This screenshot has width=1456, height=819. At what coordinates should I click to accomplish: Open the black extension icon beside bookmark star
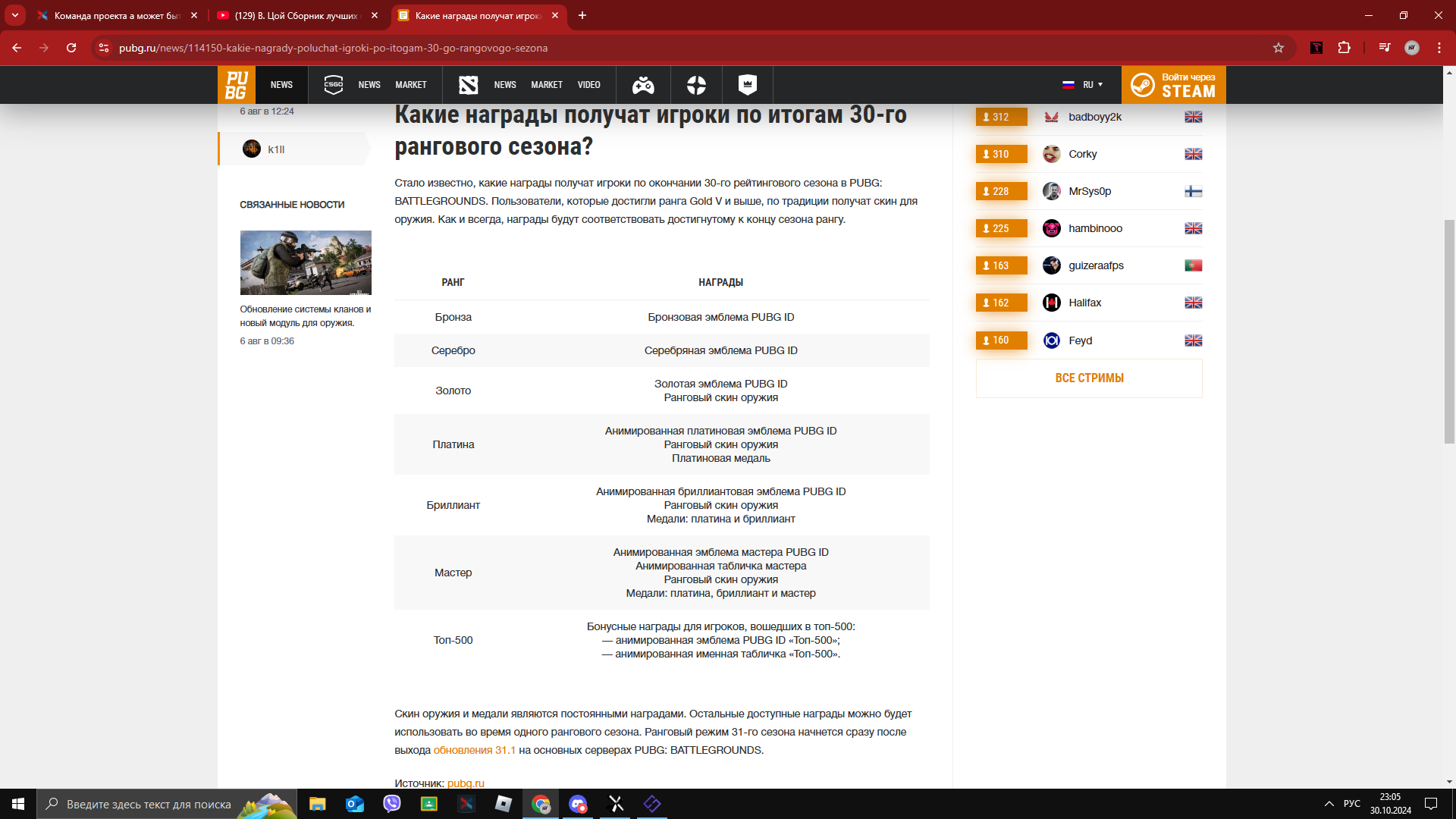point(1316,48)
